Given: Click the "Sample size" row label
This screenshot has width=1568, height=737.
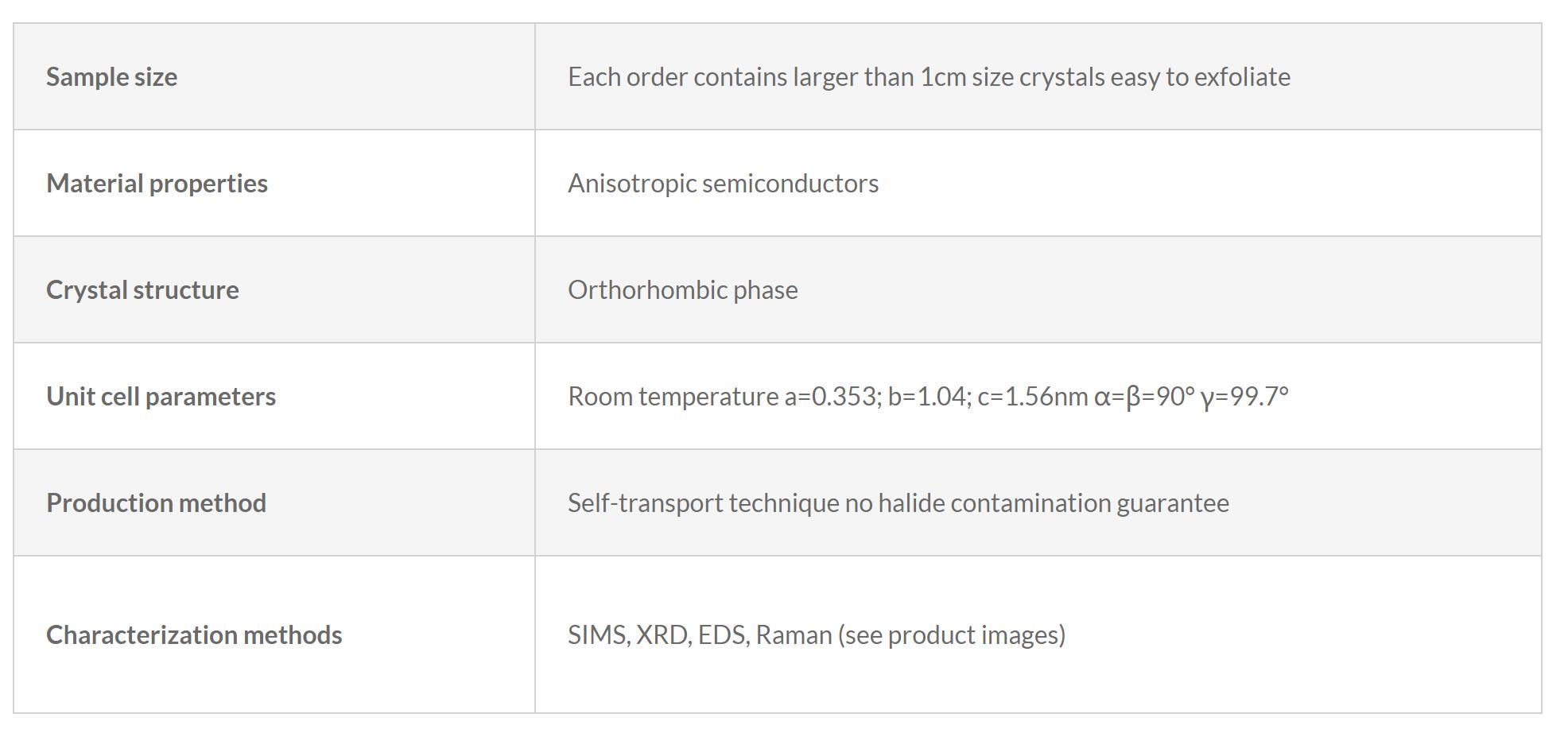Looking at the screenshot, I should click(x=111, y=77).
